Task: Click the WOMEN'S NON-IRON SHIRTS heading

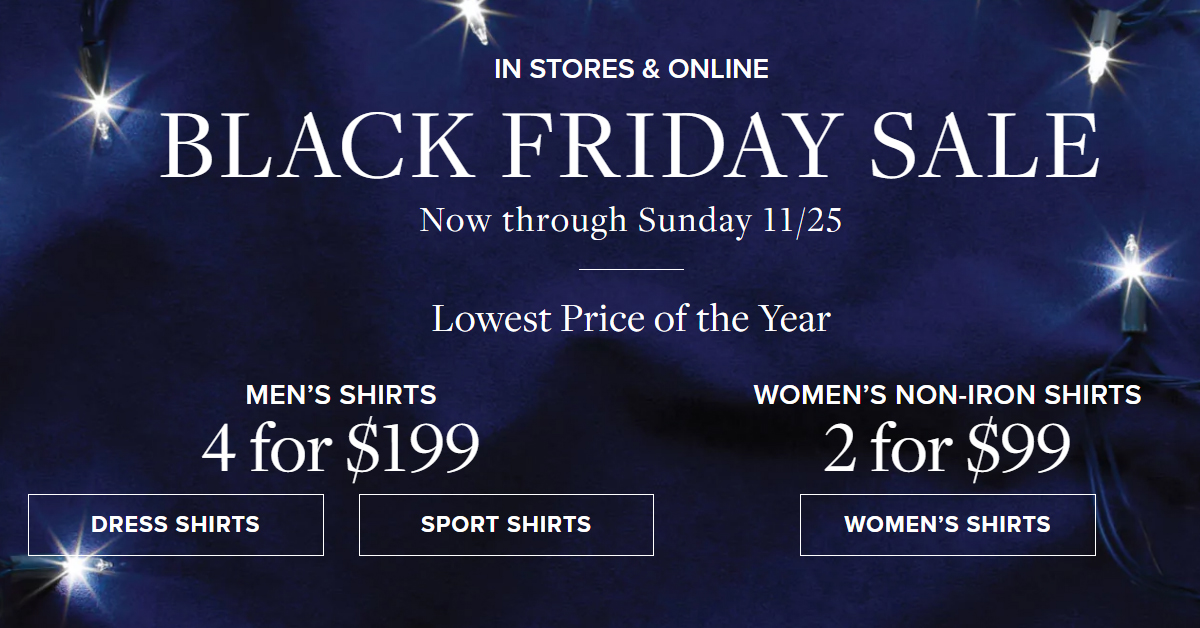Action: coord(947,394)
